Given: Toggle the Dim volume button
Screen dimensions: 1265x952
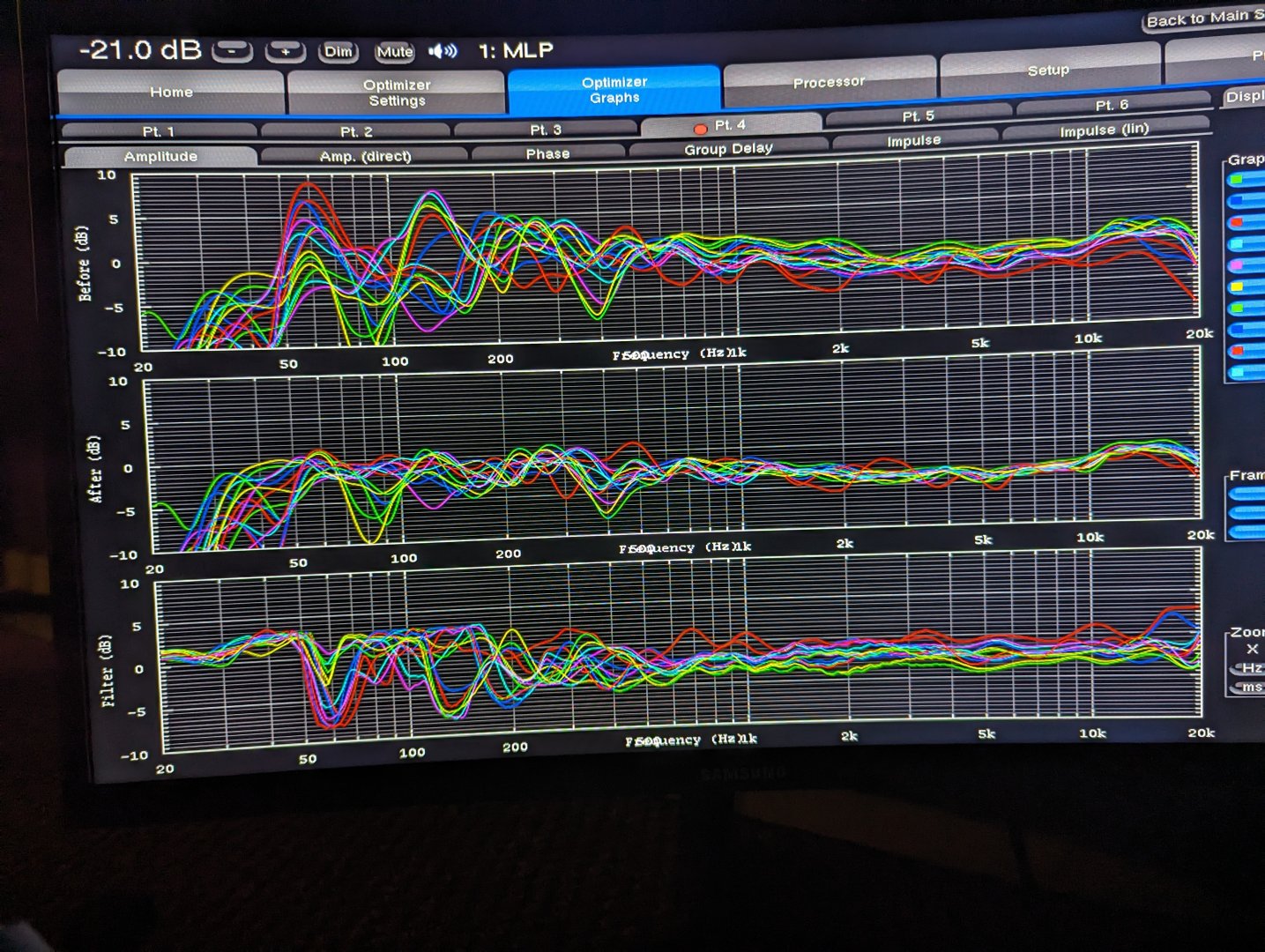Looking at the screenshot, I should 339,52.
